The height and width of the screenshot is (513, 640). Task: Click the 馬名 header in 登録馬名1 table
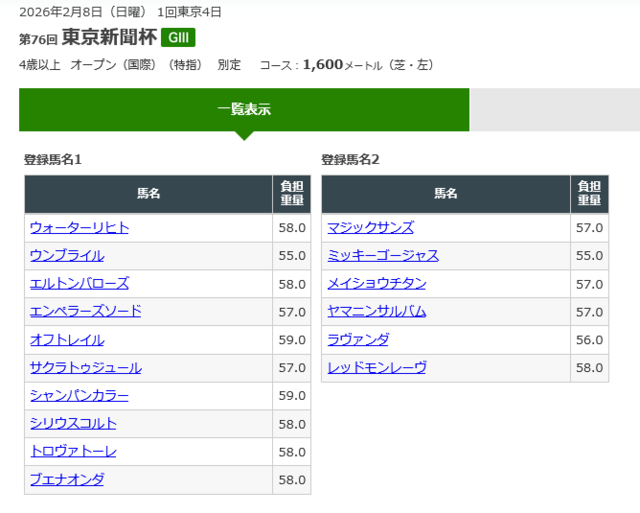click(148, 194)
